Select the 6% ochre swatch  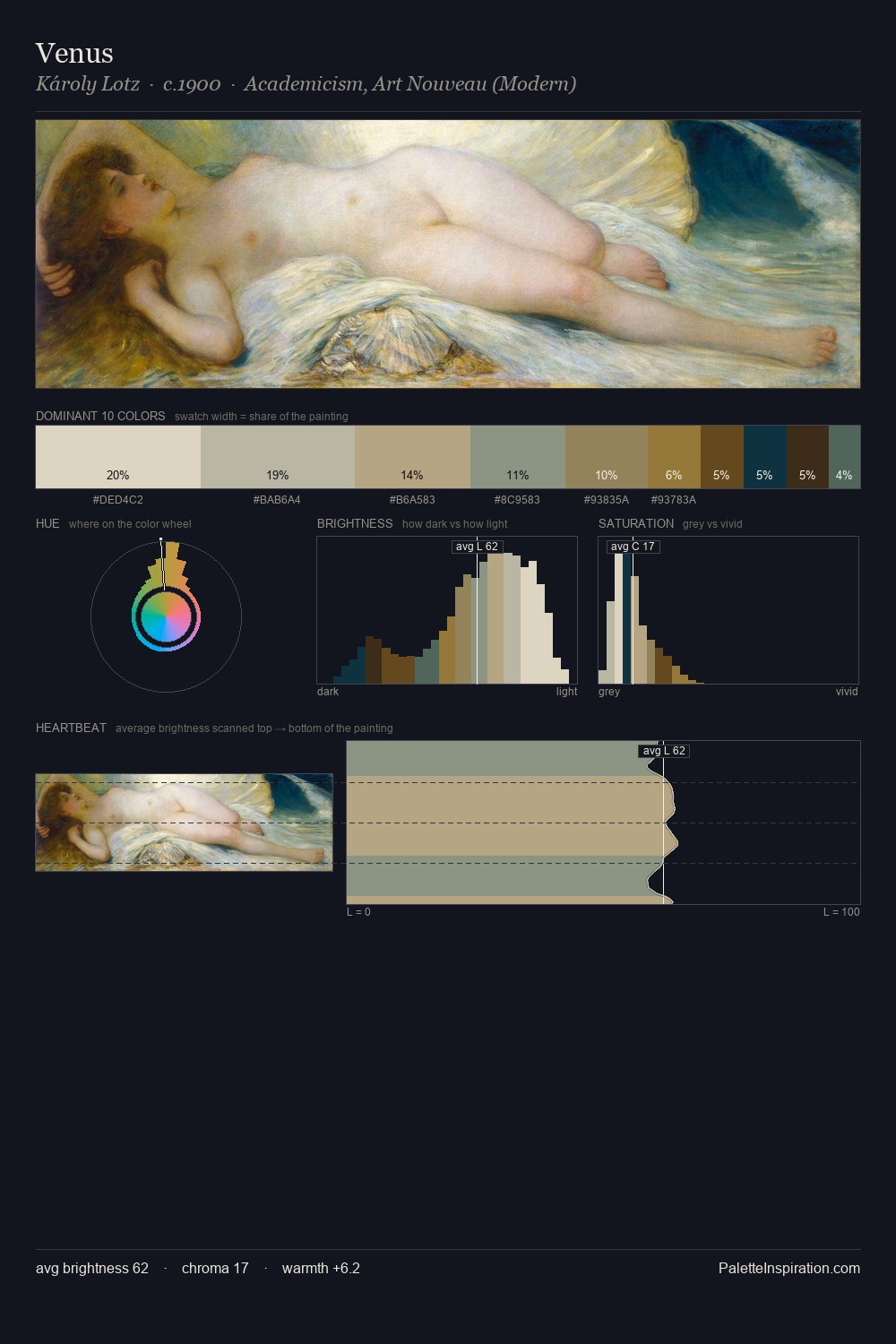674,457
